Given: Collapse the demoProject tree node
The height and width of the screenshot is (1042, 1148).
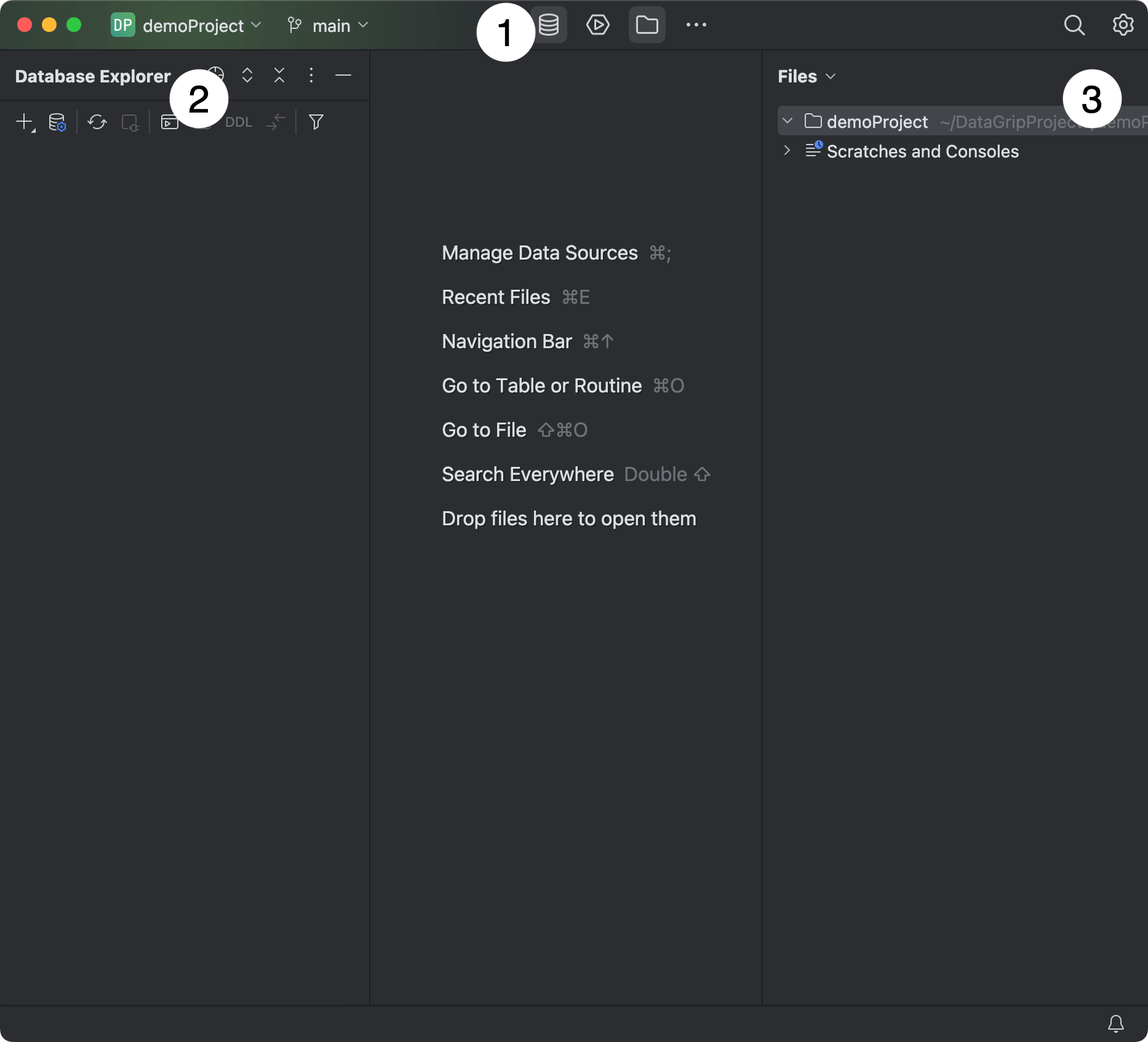Looking at the screenshot, I should [788, 121].
